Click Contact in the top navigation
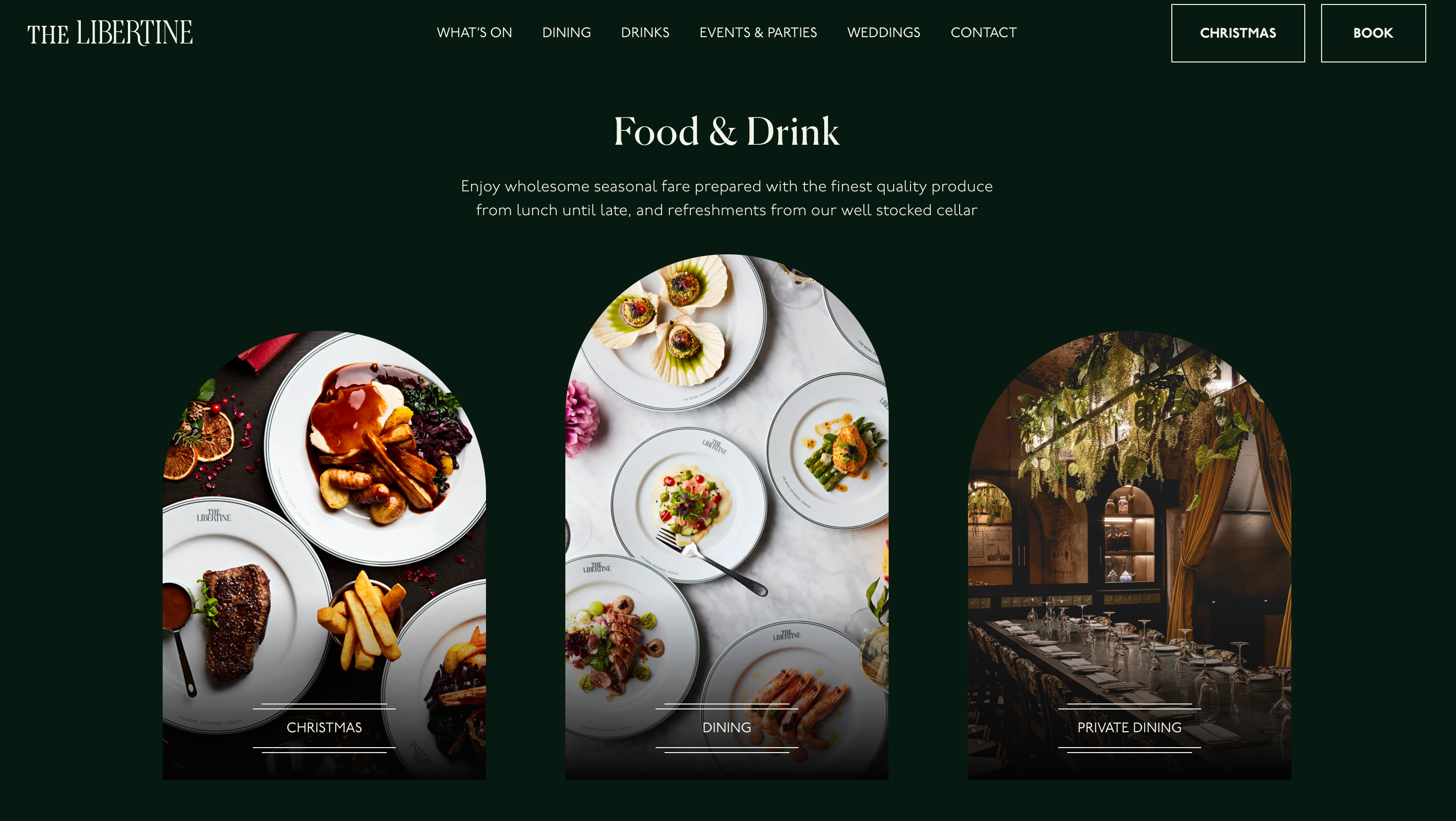This screenshot has height=821, width=1456. click(983, 33)
